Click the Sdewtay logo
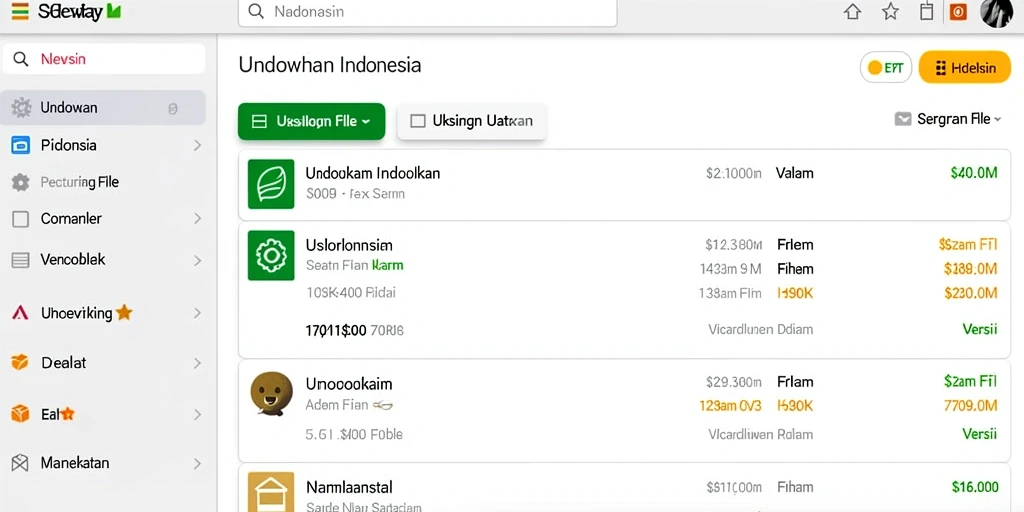1024x512 pixels. pyautogui.click(x=80, y=11)
